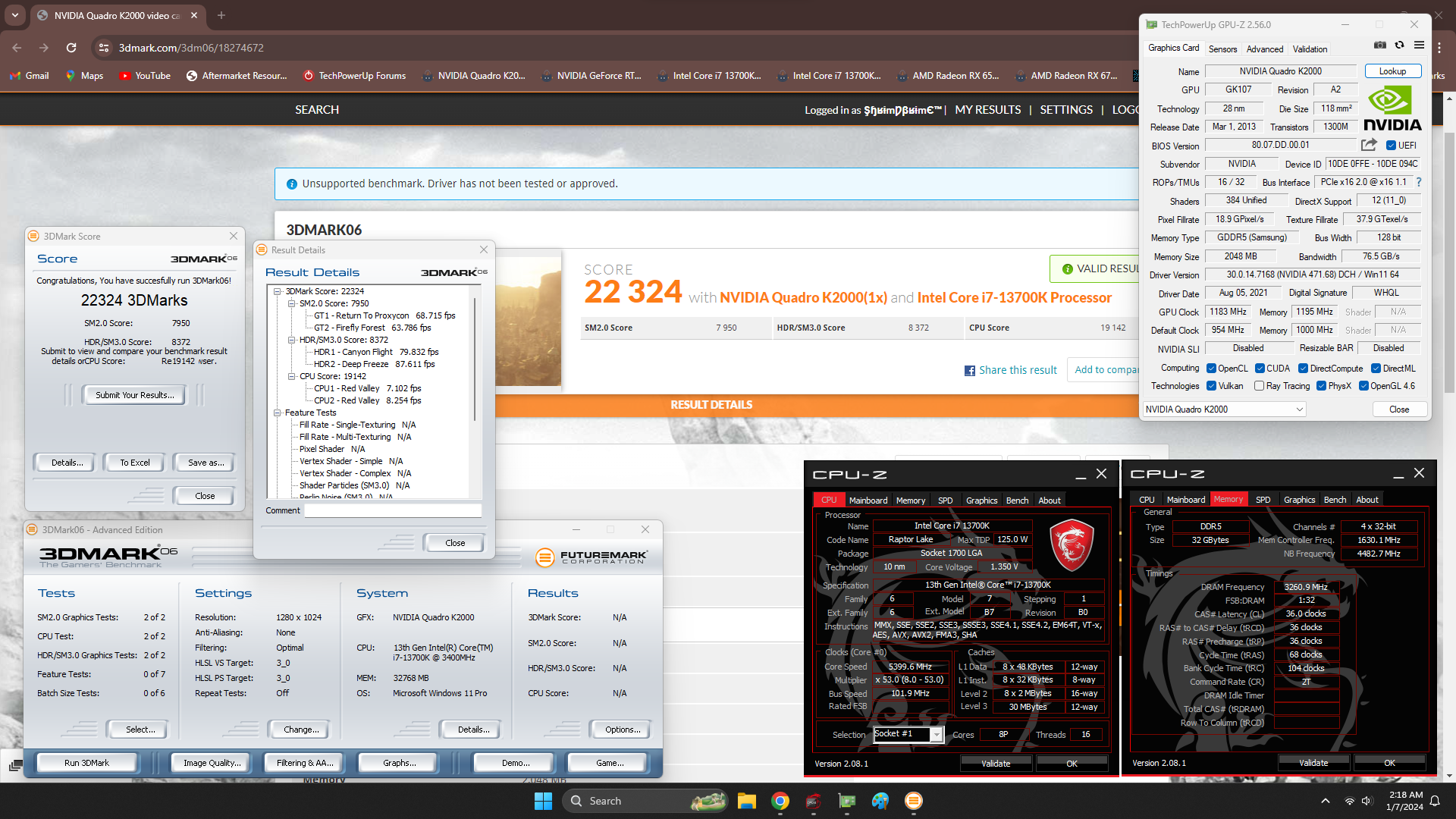This screenshot has height=819, width=1456.
Task: Click the Windows taskbar Search box
Action: point(645,801)
